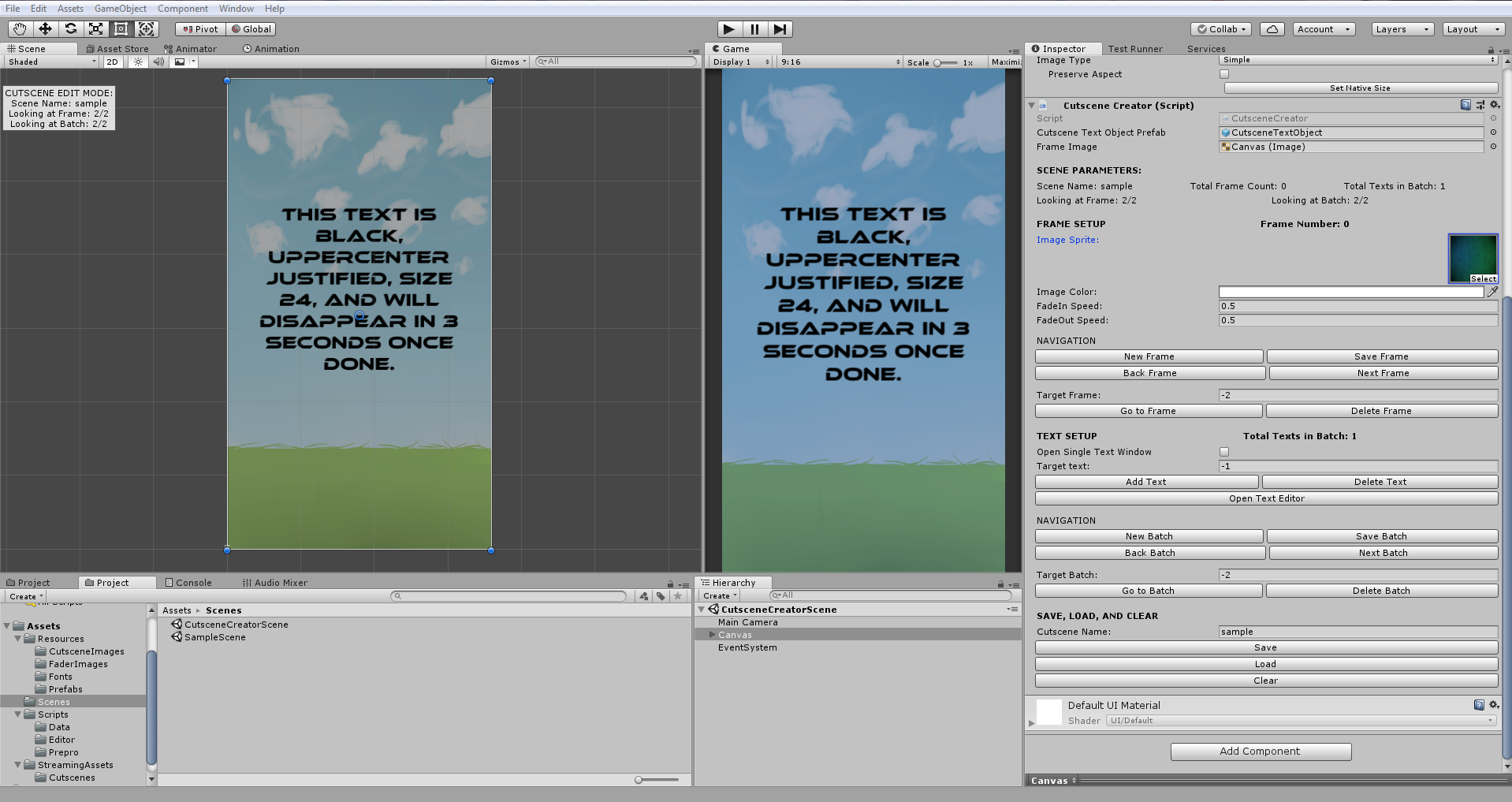This screenshot has height=802, width=1512.
Task: Select the Rect transform tool
Action: [121, 29]
